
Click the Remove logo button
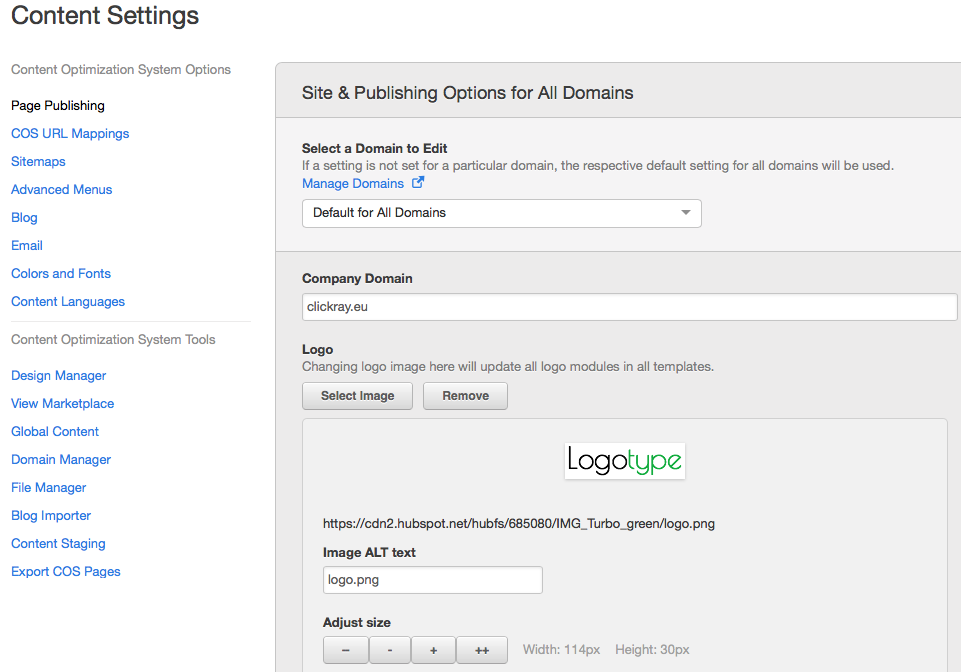tap(465, 396)
